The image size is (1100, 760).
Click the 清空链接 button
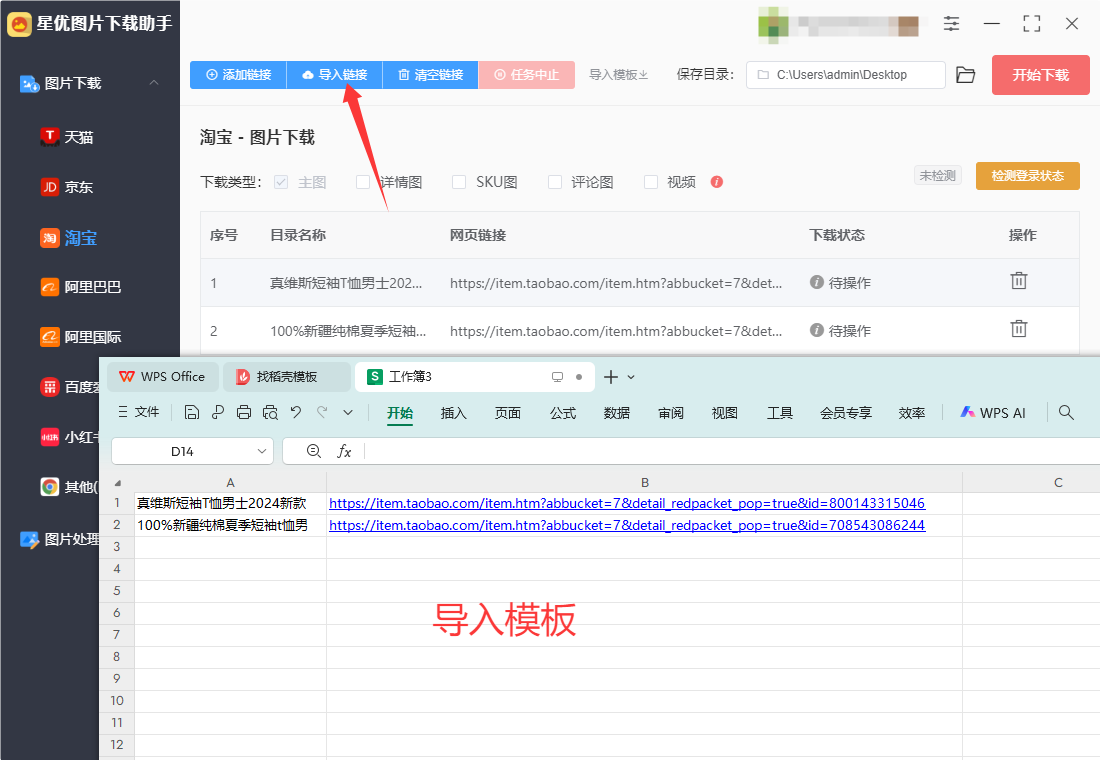pyautogui.click(x=430, y=75)
